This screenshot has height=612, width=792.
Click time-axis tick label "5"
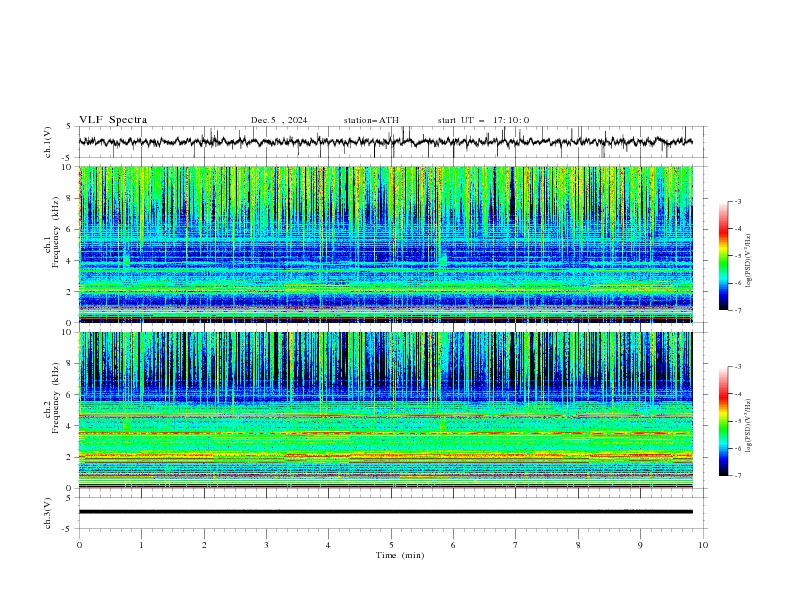[391, 545]
